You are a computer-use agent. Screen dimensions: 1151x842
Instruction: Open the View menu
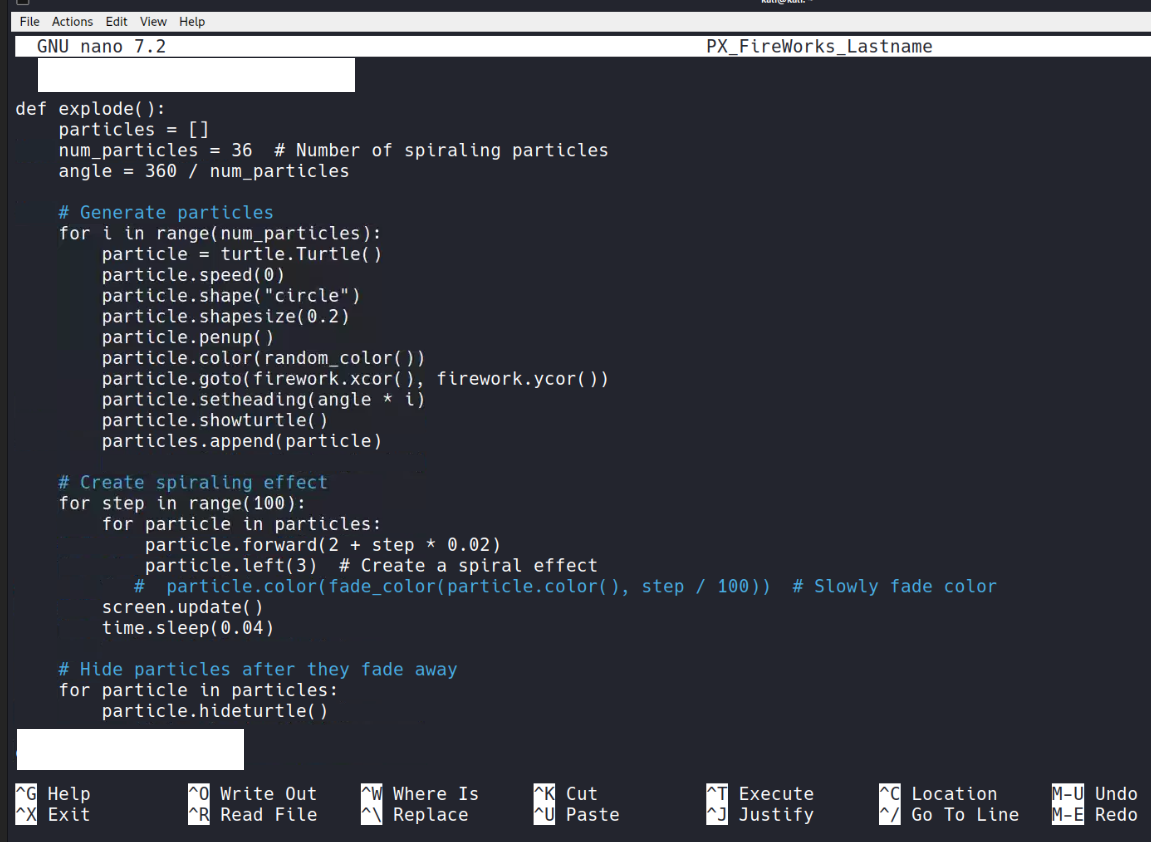click(153, 21)
